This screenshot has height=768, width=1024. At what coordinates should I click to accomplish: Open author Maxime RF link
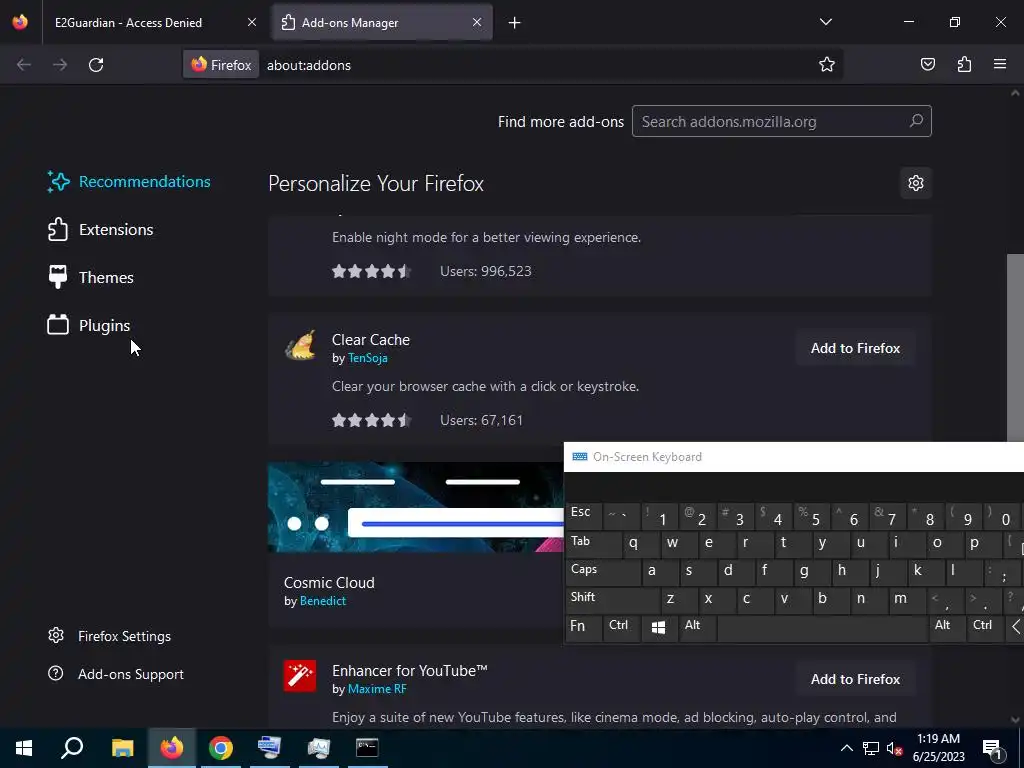(x=377, y=689)
